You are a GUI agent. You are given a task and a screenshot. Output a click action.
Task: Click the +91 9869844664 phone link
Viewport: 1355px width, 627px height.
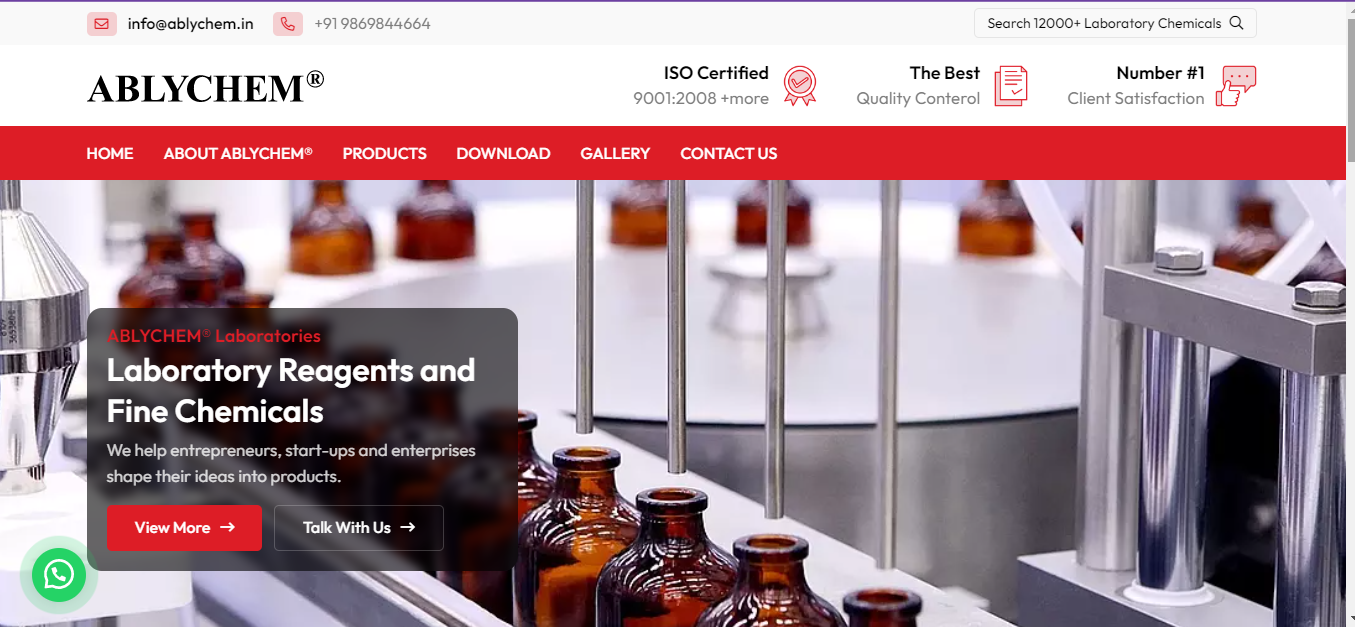click(x=372, y=24)
